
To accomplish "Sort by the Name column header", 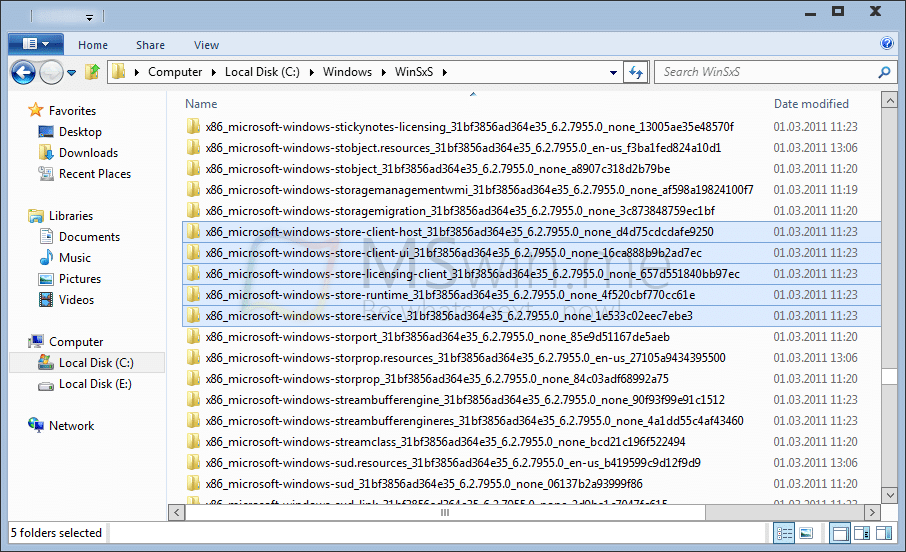I will click(201, 104).
